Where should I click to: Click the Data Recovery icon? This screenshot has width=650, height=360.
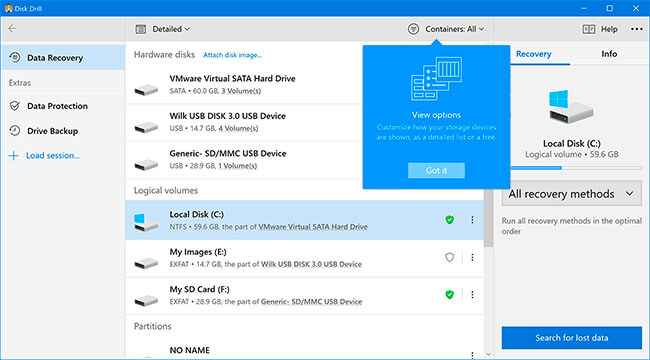[x=15, y=57]
